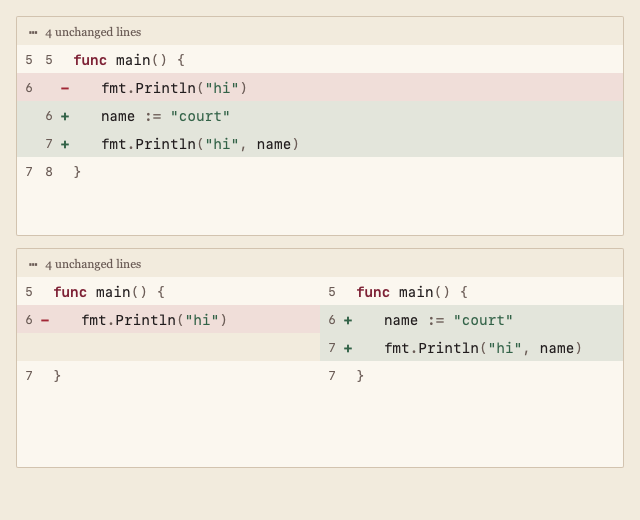Select added fmt.Println("hi", name) in right pane

tap(471, 347)
